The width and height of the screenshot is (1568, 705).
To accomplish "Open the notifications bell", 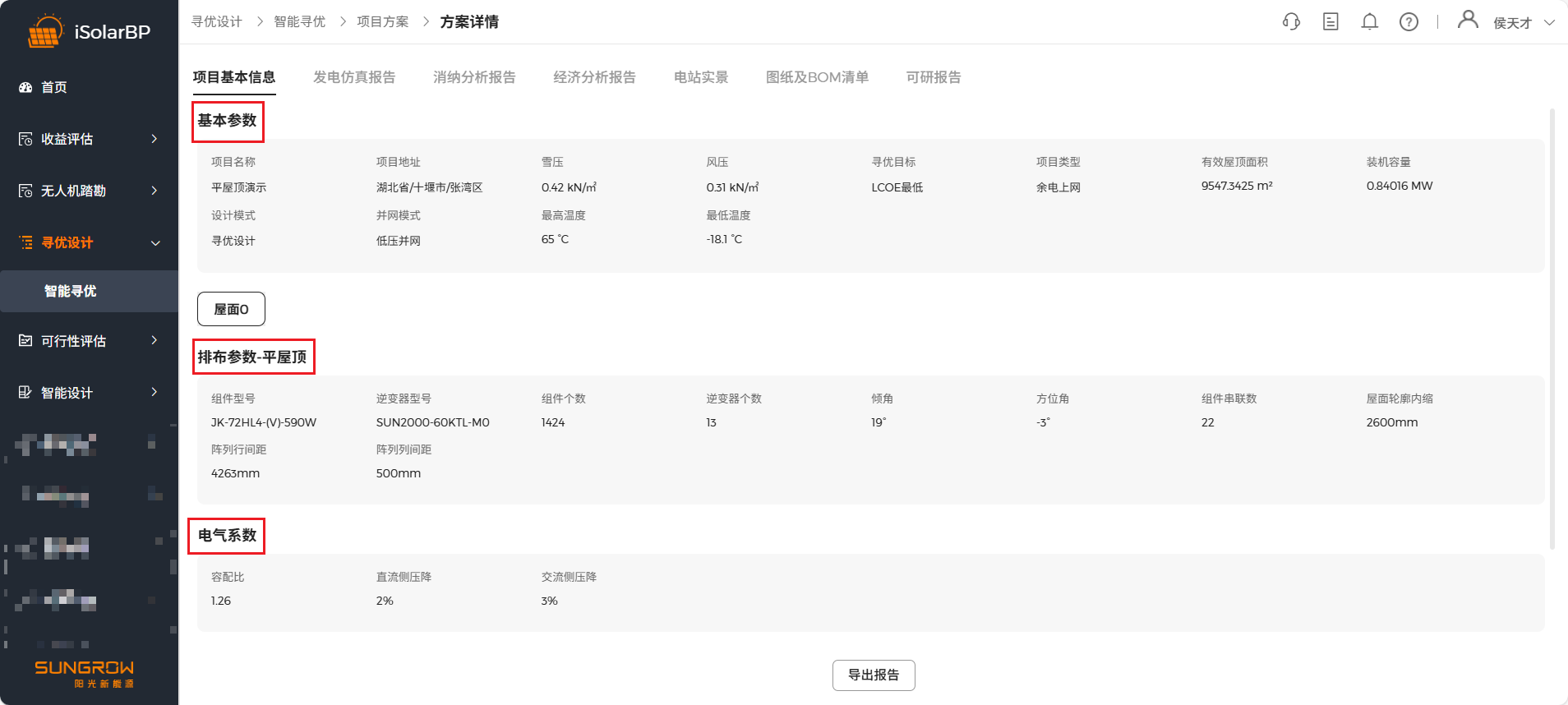I will [x=1369, y=22].
